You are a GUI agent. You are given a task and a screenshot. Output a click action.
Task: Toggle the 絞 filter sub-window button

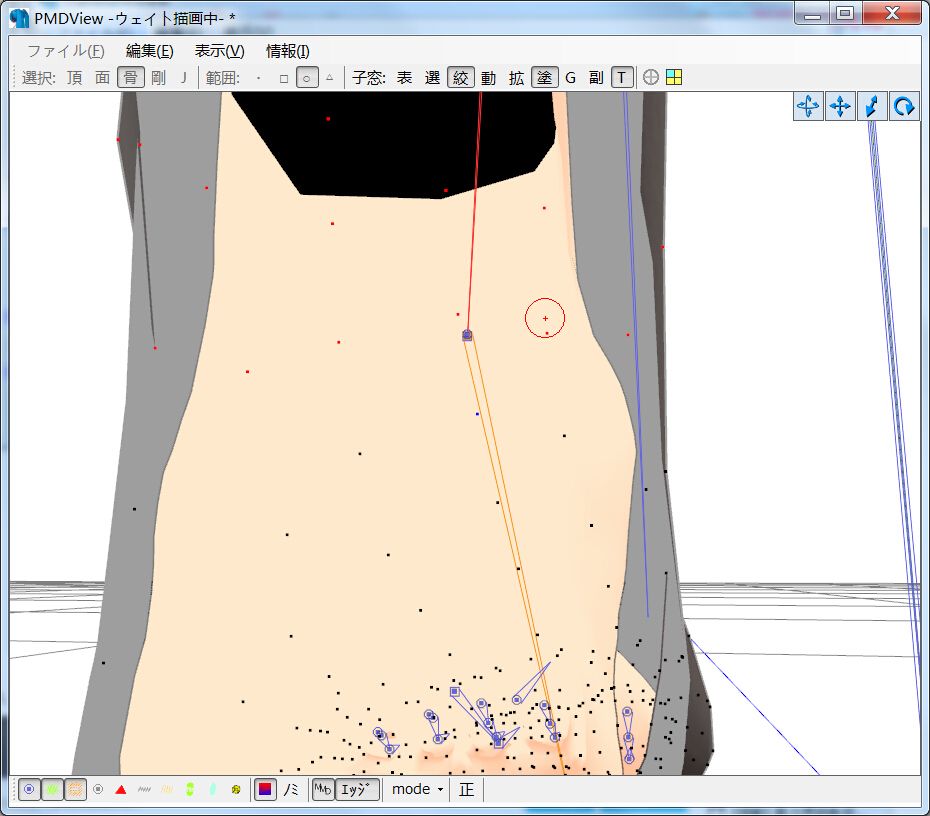click(x=460, y=77)
